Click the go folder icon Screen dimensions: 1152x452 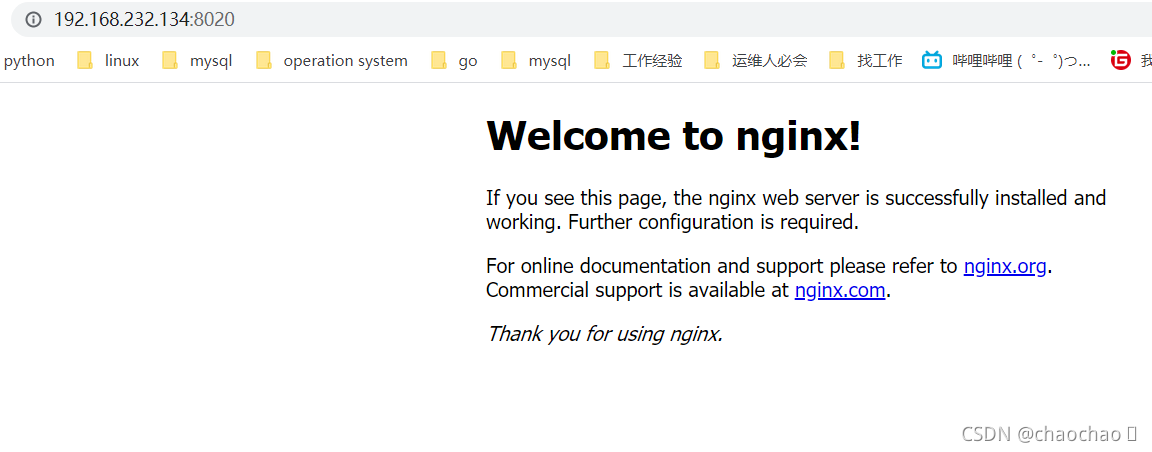439,61
